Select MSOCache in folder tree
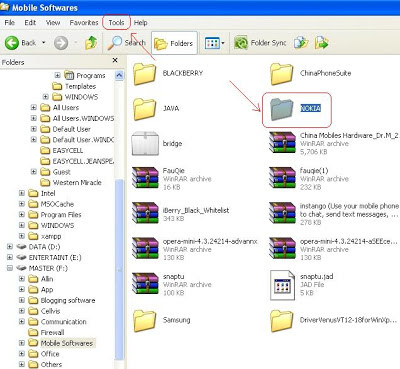The image size is (400, 369). coord(57,204)
